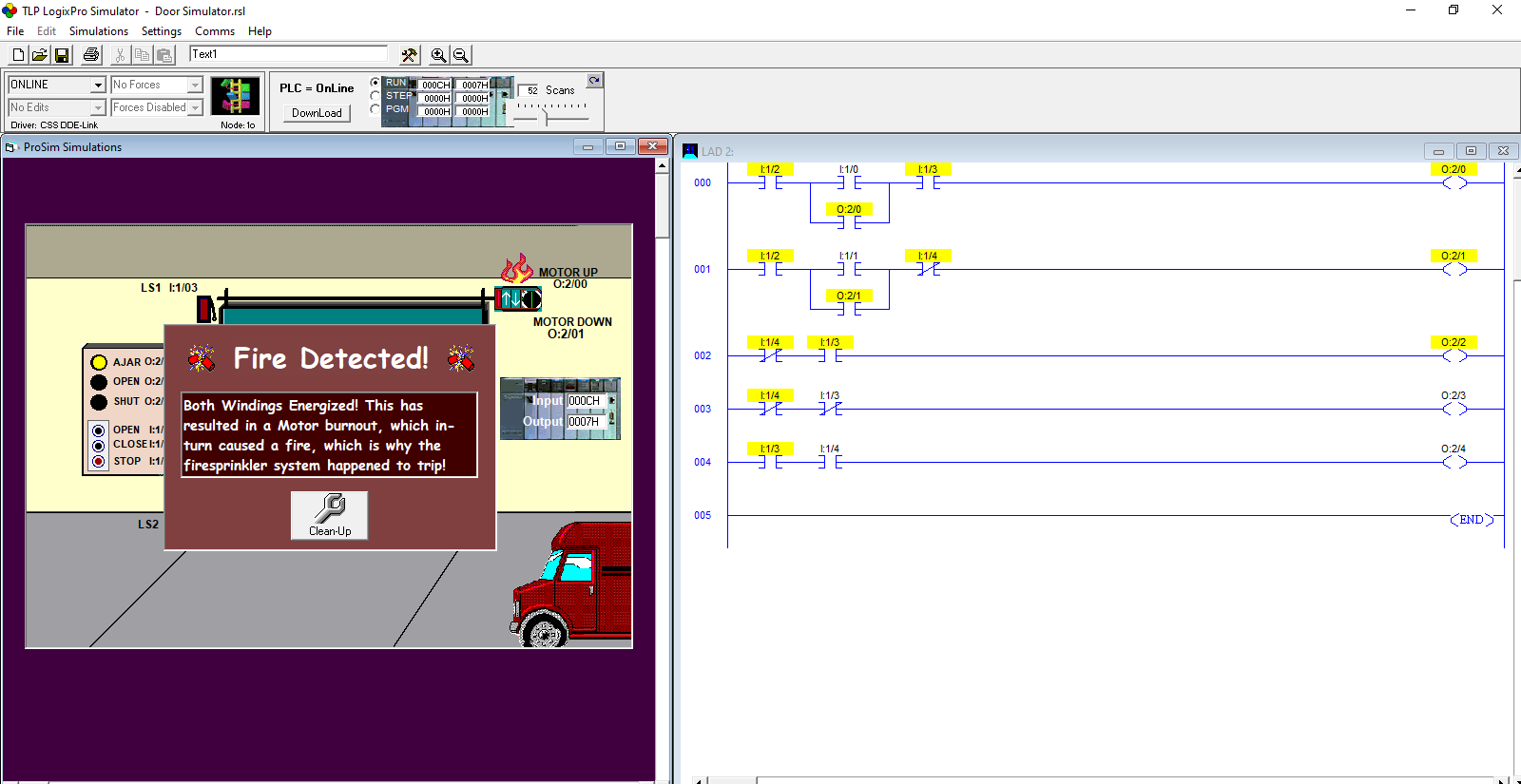Open the File menu
The width and height of the screenshot is (1521, 784).
(15, 31)
